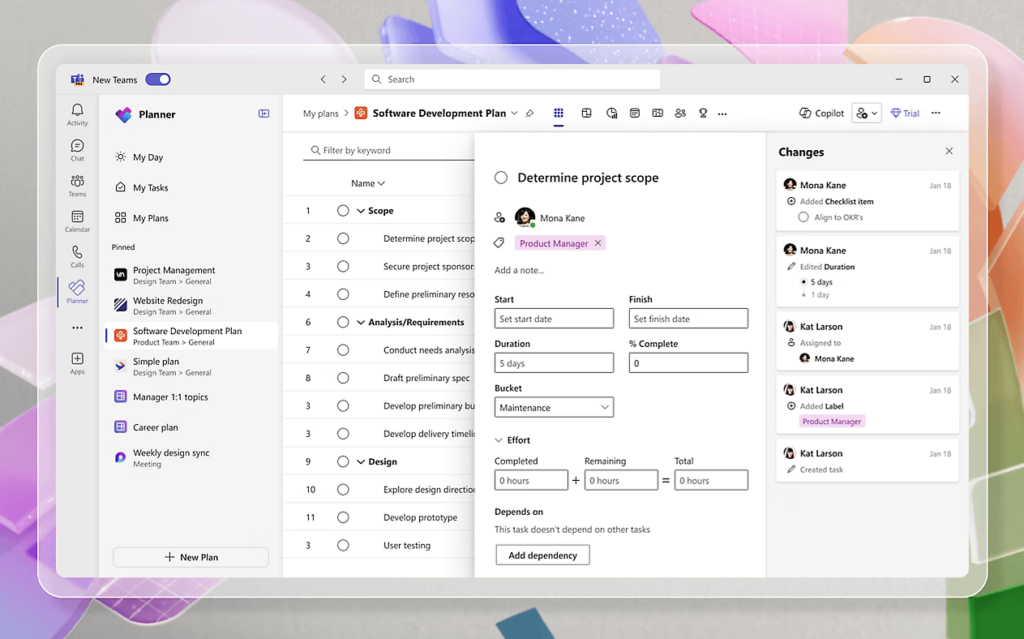Open Chat in the Teams sidebar

(77, 150)
